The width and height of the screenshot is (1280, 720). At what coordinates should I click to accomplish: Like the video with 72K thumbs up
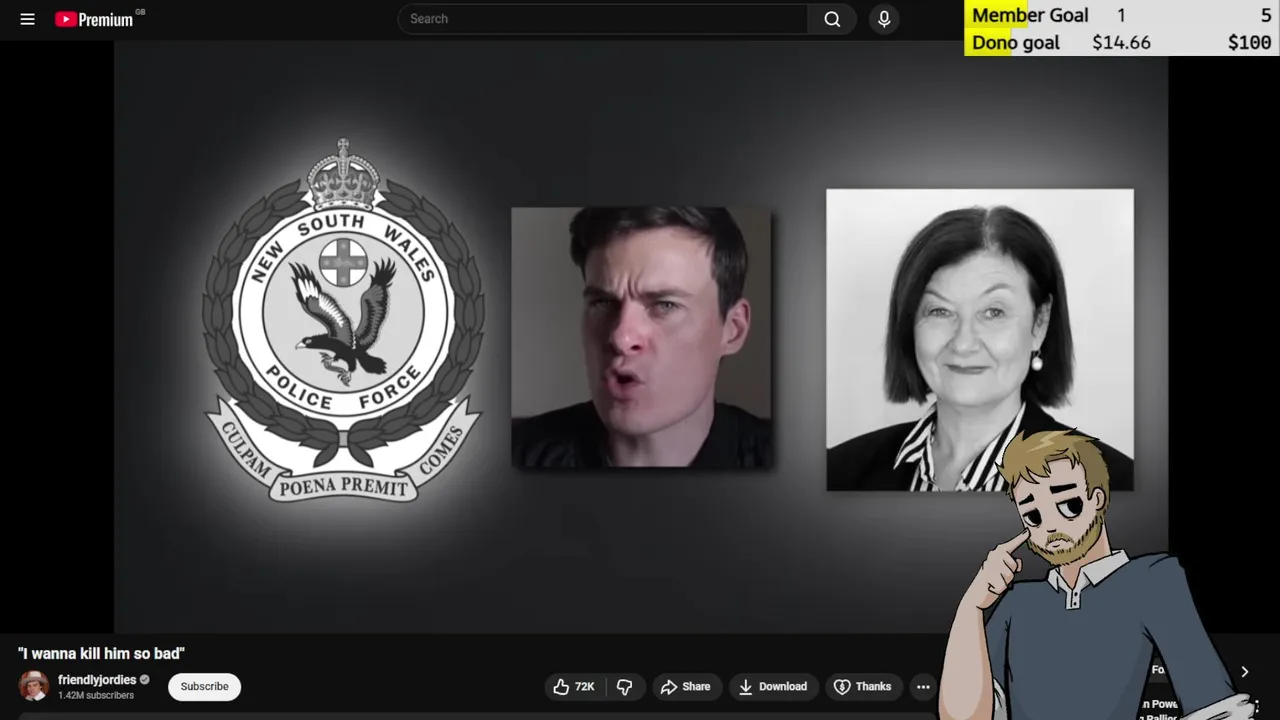(574, 687)
